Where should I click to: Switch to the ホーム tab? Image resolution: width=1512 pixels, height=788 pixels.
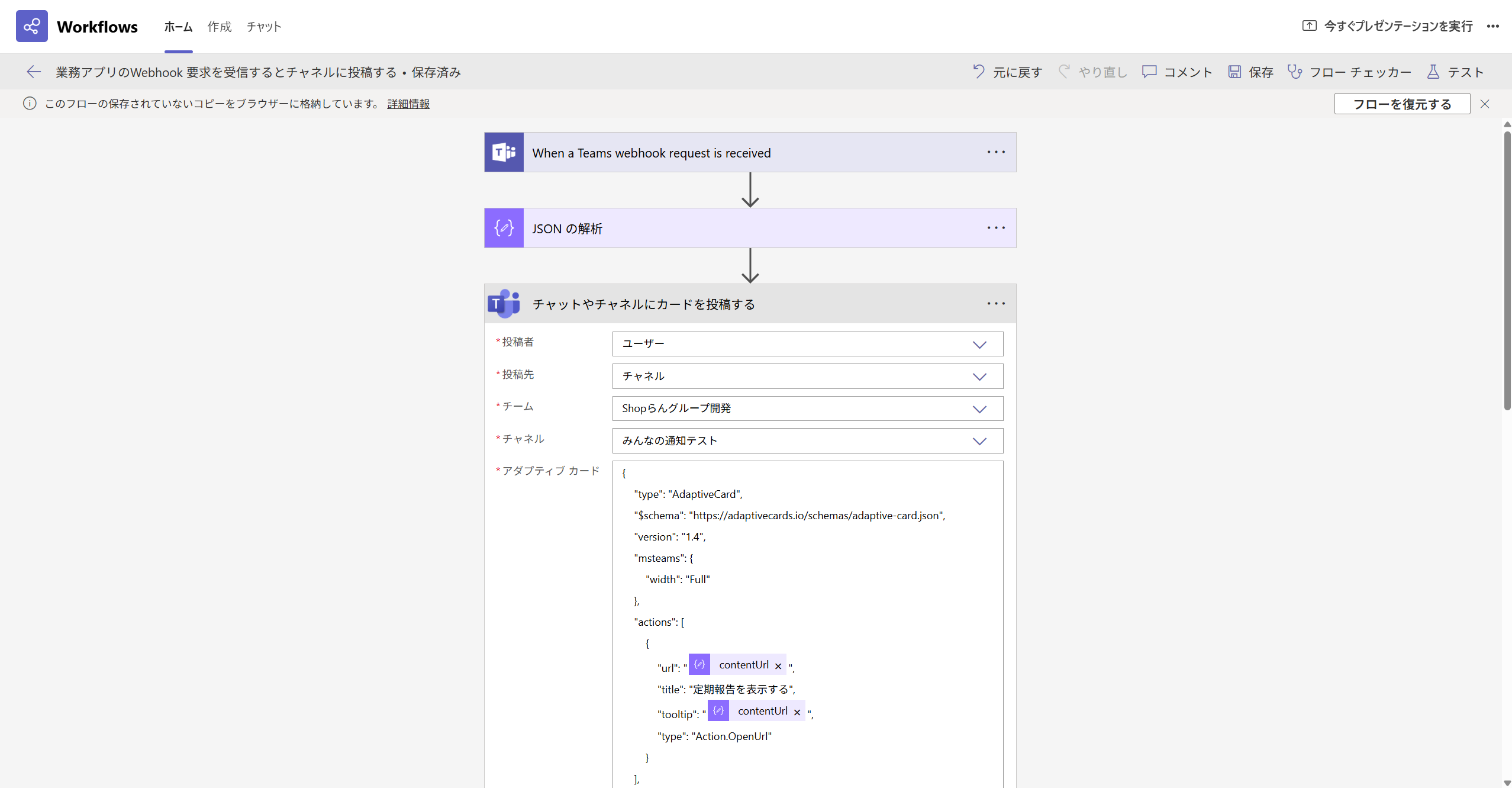(178, 27)
